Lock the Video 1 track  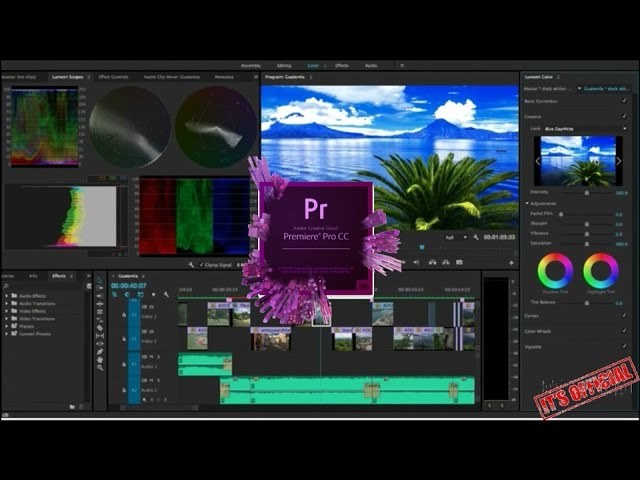coord(124,339)
